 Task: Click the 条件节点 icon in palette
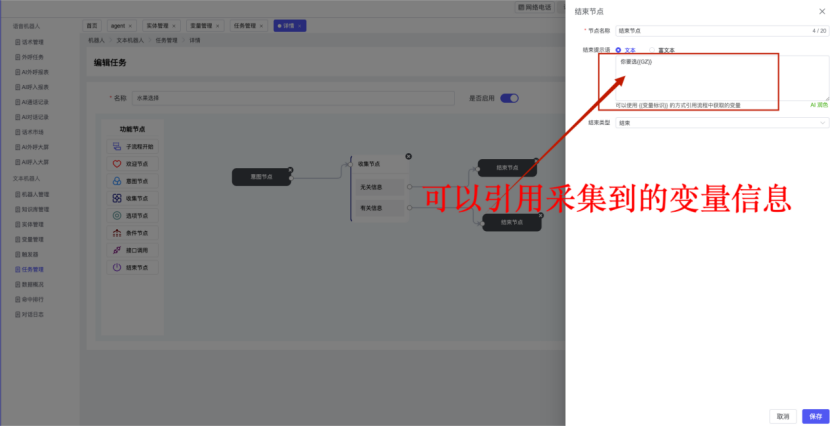click(117, 233)
